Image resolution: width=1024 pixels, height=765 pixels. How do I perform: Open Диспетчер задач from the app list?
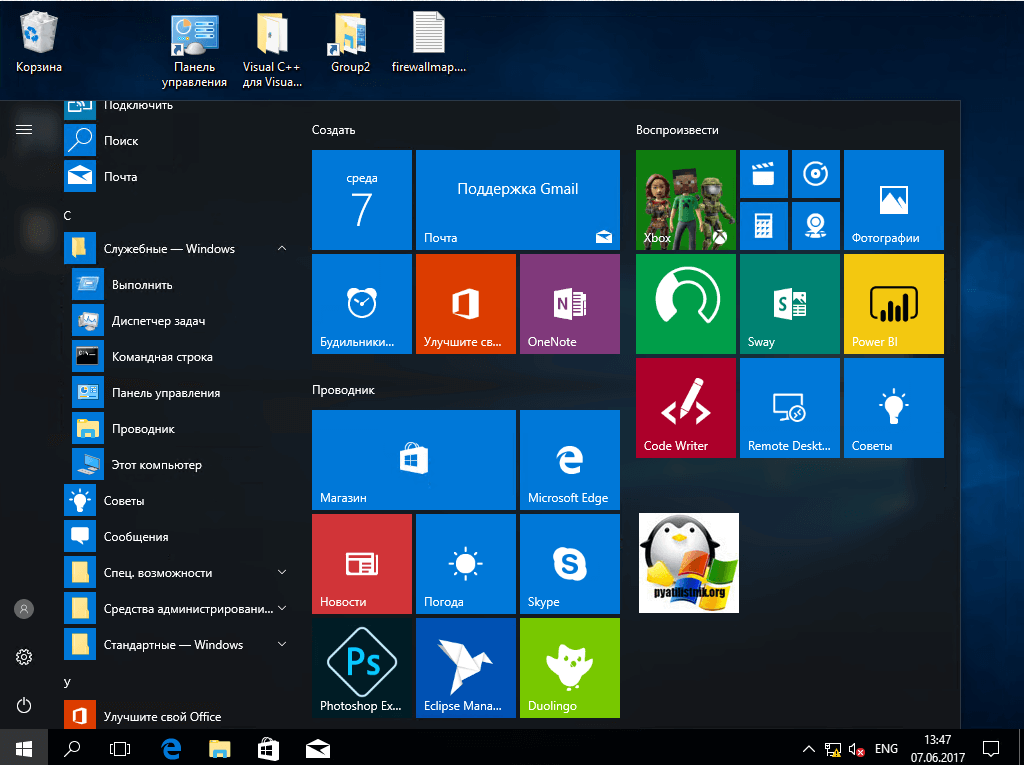point(182,320)
